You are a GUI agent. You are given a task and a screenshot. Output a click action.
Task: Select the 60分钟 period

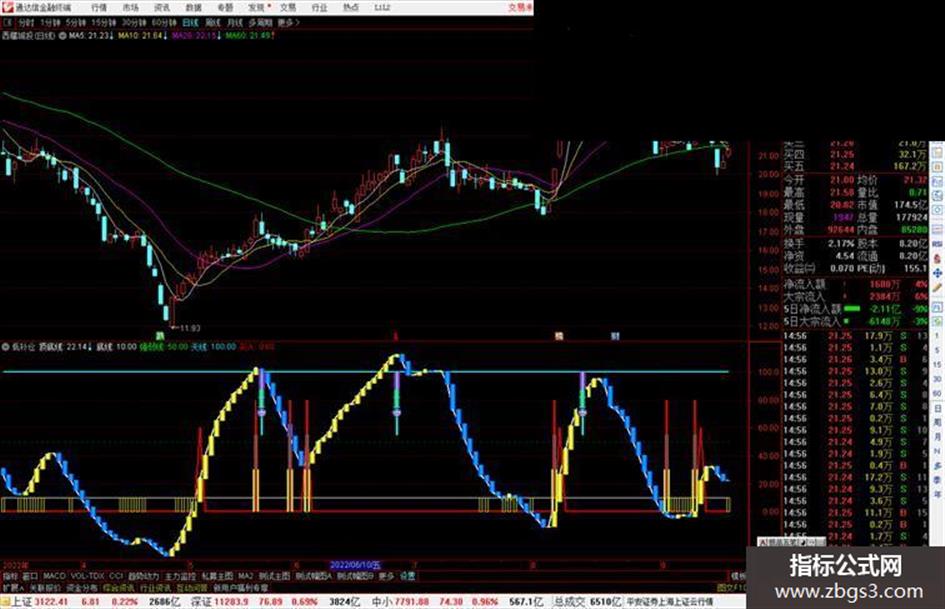point(164,22)
